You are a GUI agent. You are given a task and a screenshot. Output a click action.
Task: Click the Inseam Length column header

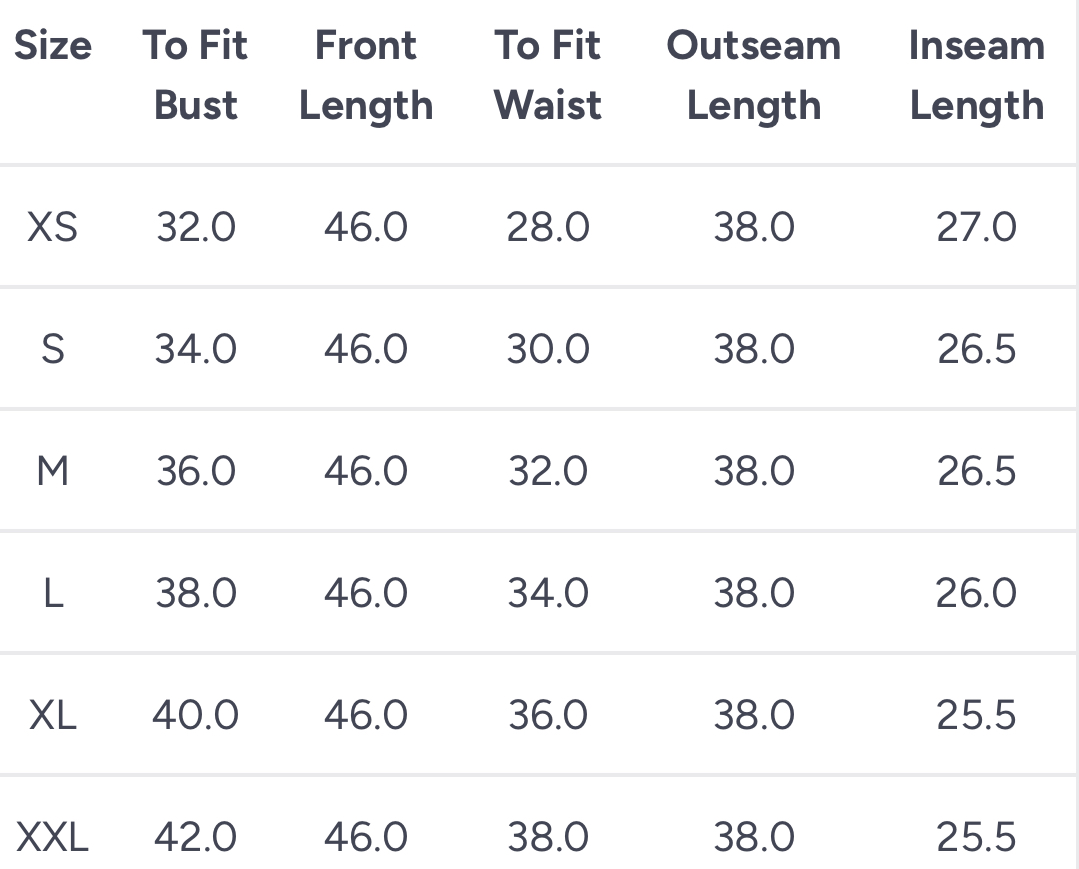pyautogui.click(x=976, y=75)
